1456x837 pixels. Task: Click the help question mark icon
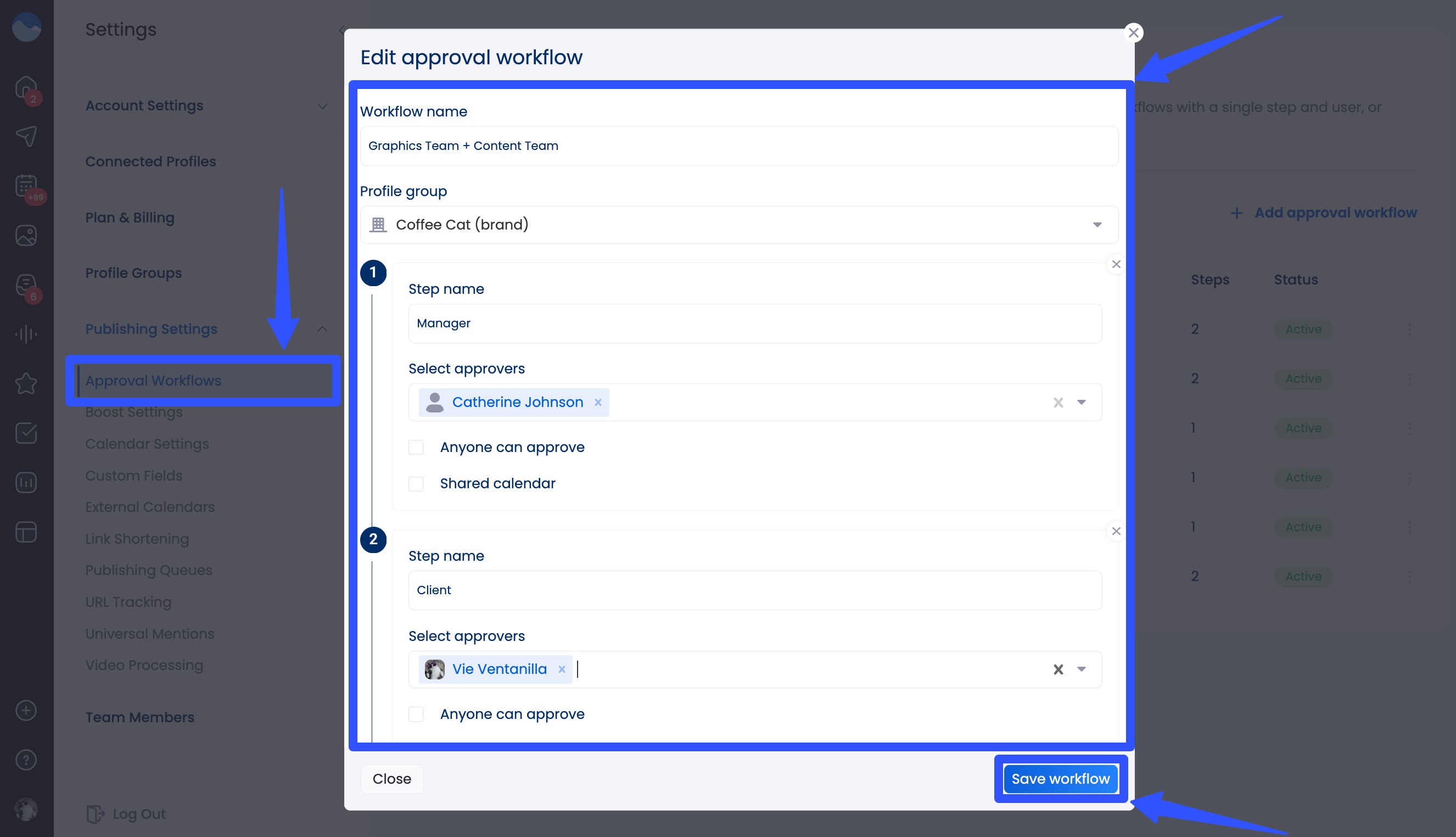click(x=26, y=760)
